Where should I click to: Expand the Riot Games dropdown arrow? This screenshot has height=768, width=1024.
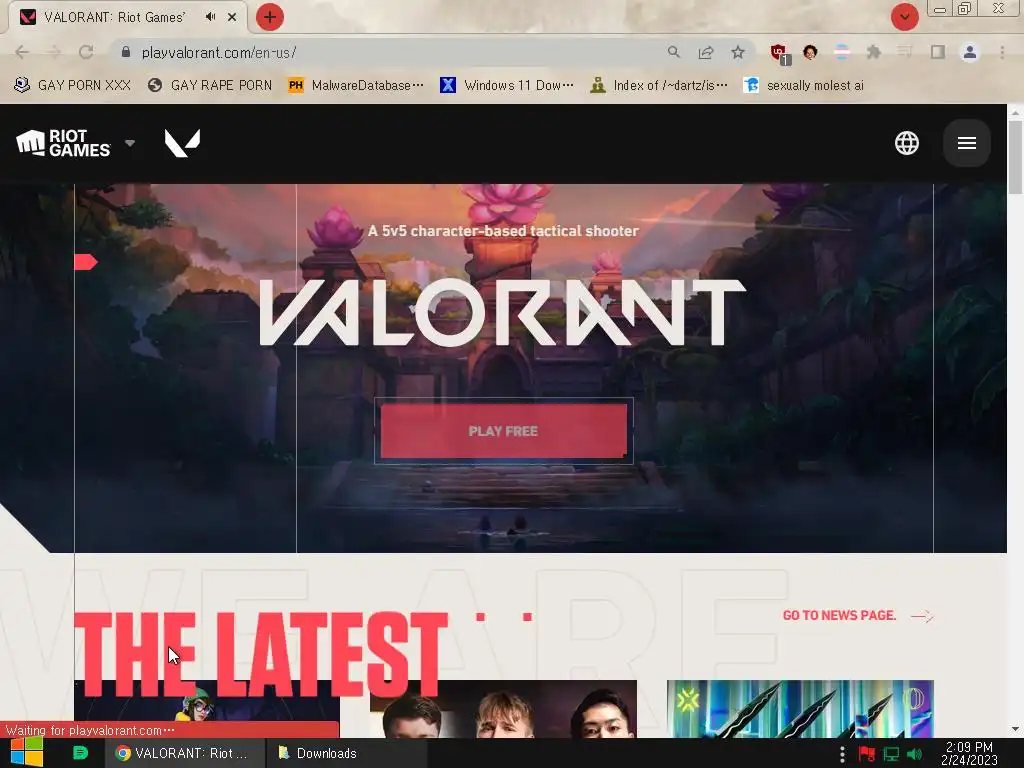(x=130, y=143)
